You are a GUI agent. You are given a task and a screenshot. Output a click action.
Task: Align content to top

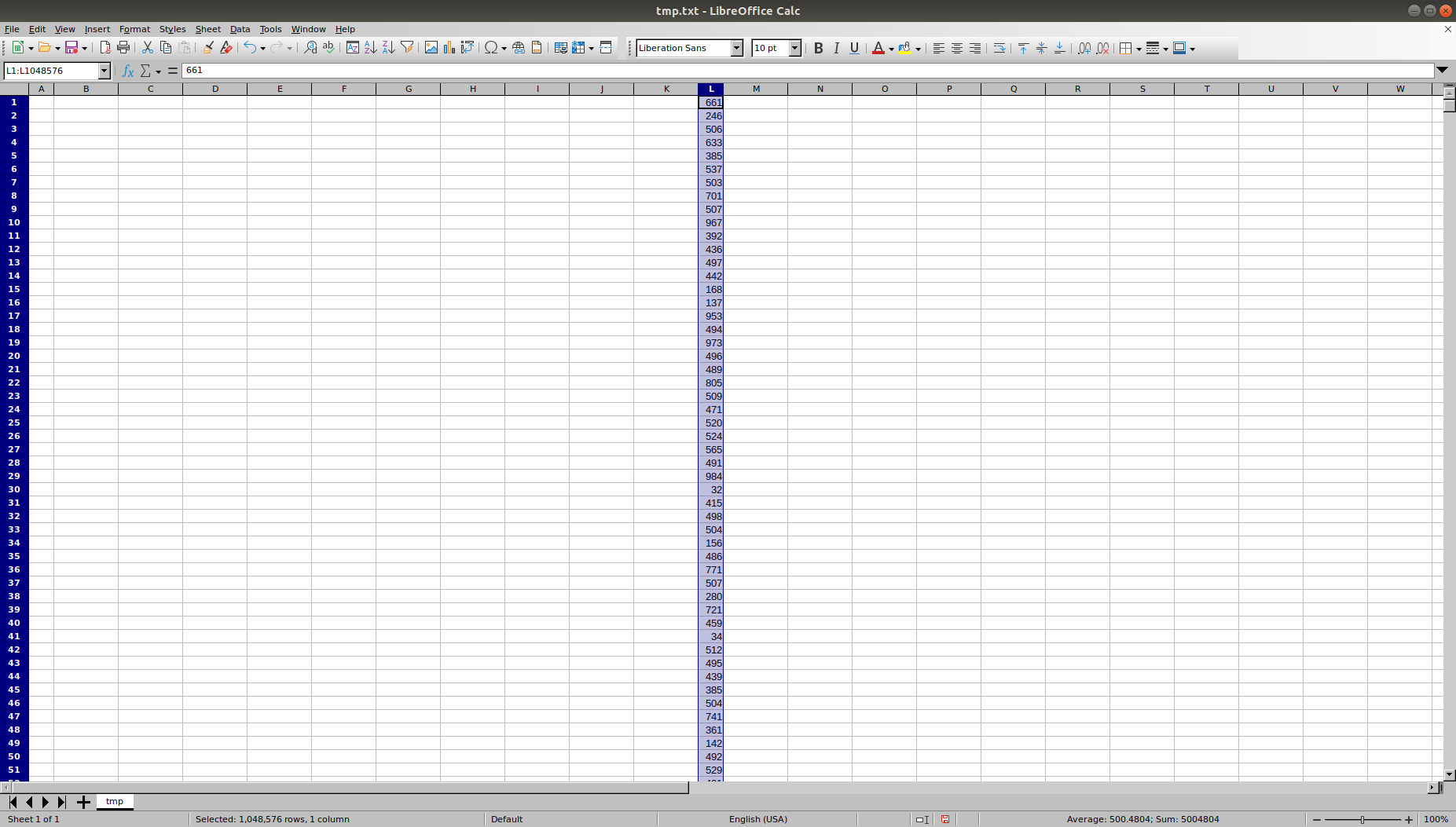pyautogui.click(x=1023, y=48)
